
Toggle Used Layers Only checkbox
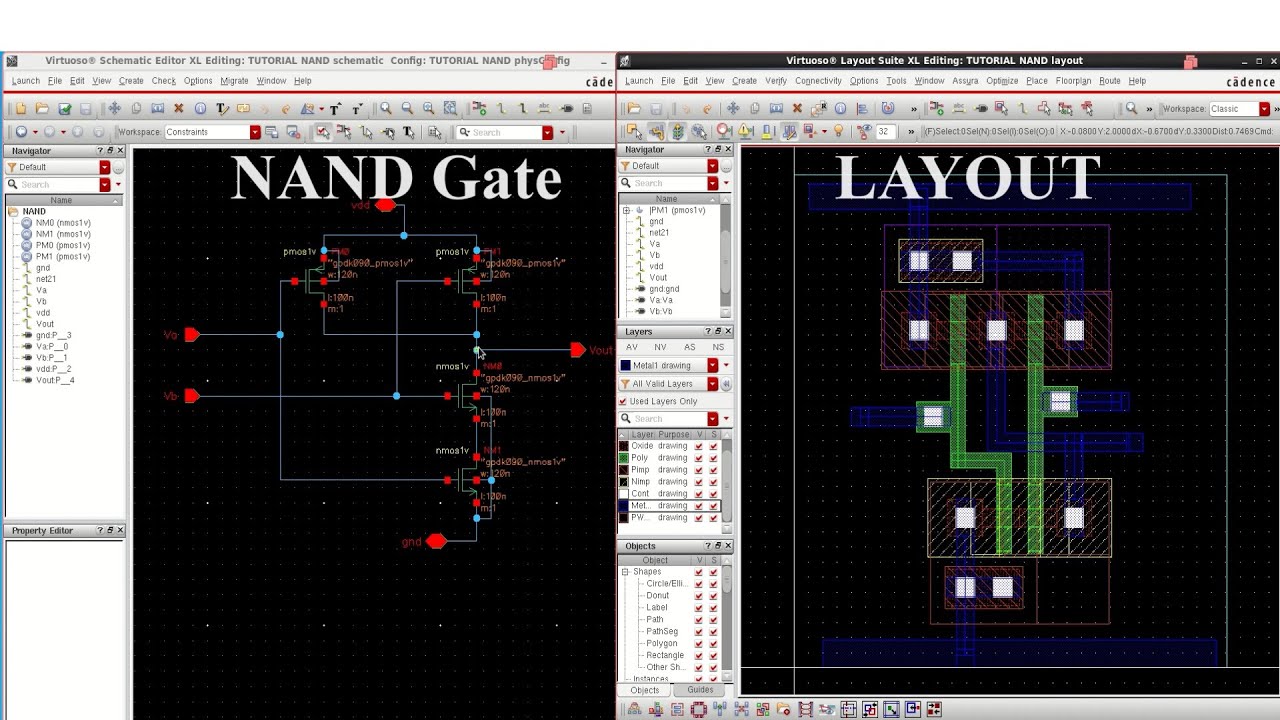click(x=623, y=401)
